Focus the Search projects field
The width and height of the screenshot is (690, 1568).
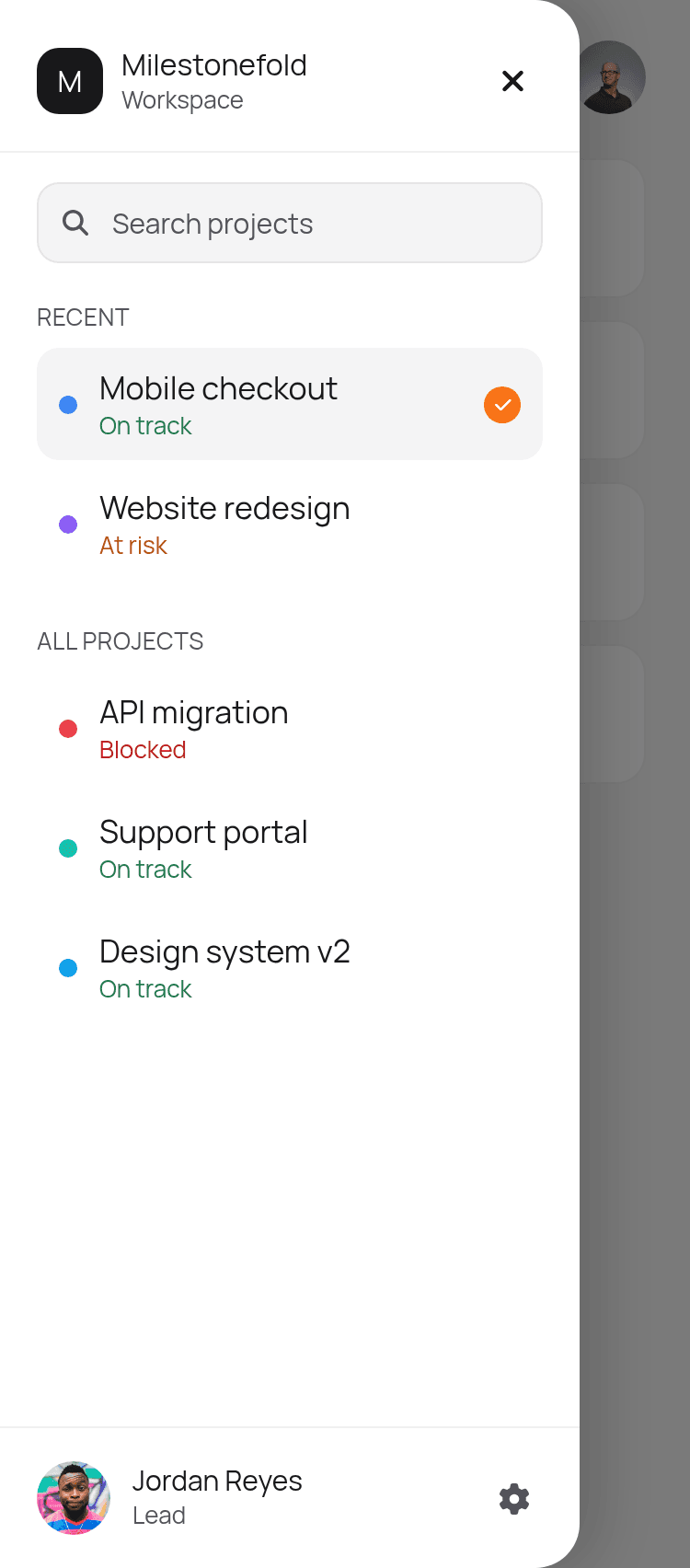290,223
